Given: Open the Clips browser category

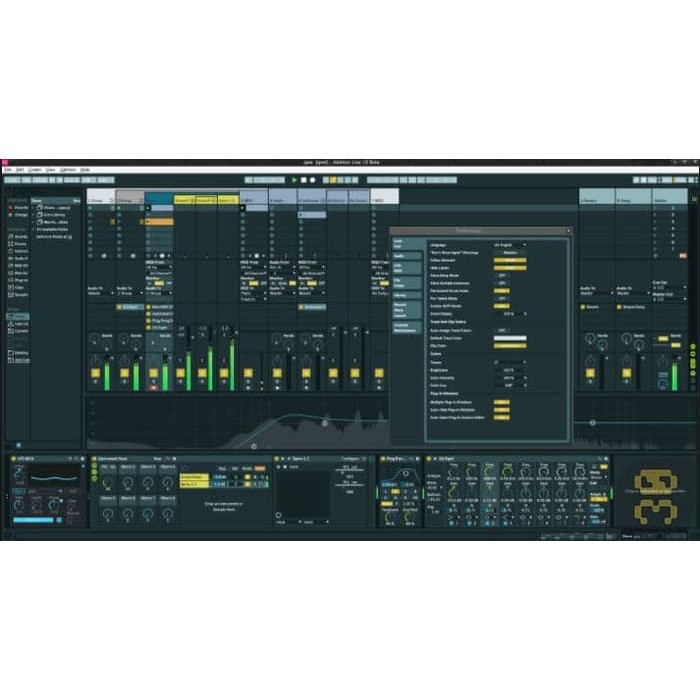Looking at the screenshot, I should point(18,288).
